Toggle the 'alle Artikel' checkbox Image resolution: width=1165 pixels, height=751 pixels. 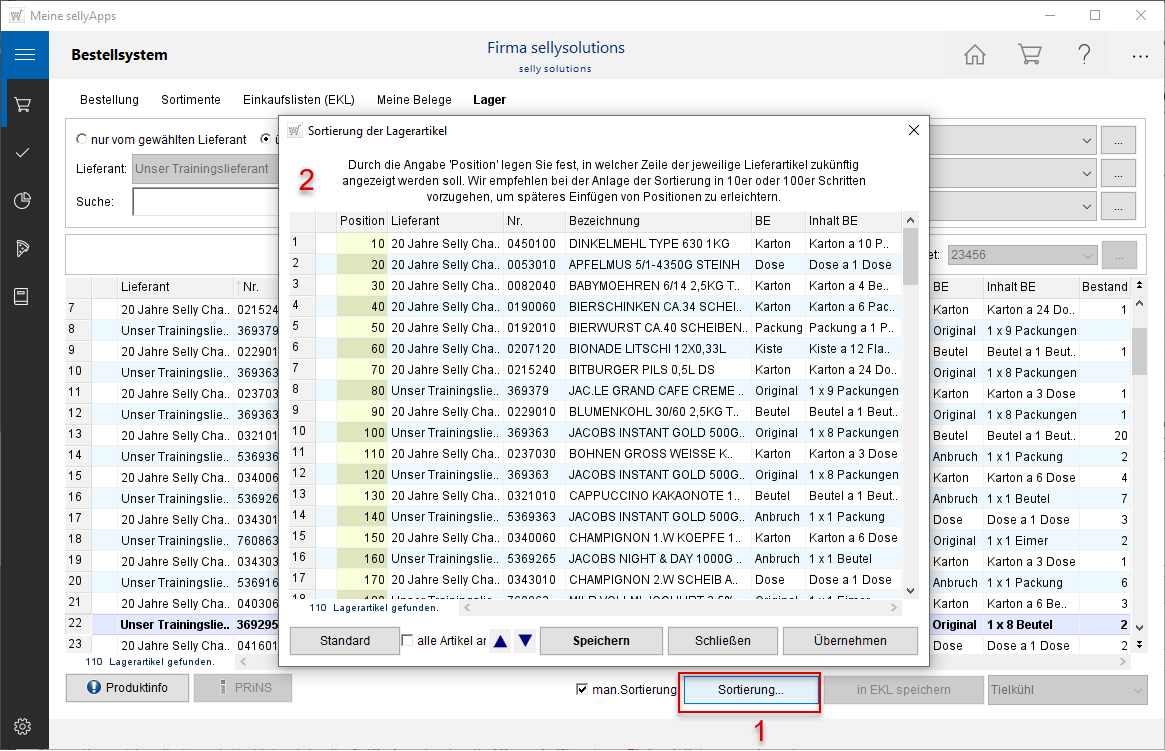tap(408, 641)
